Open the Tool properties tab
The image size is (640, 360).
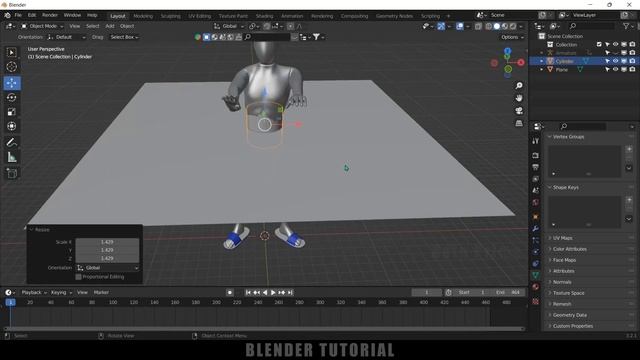click(536, 141)
